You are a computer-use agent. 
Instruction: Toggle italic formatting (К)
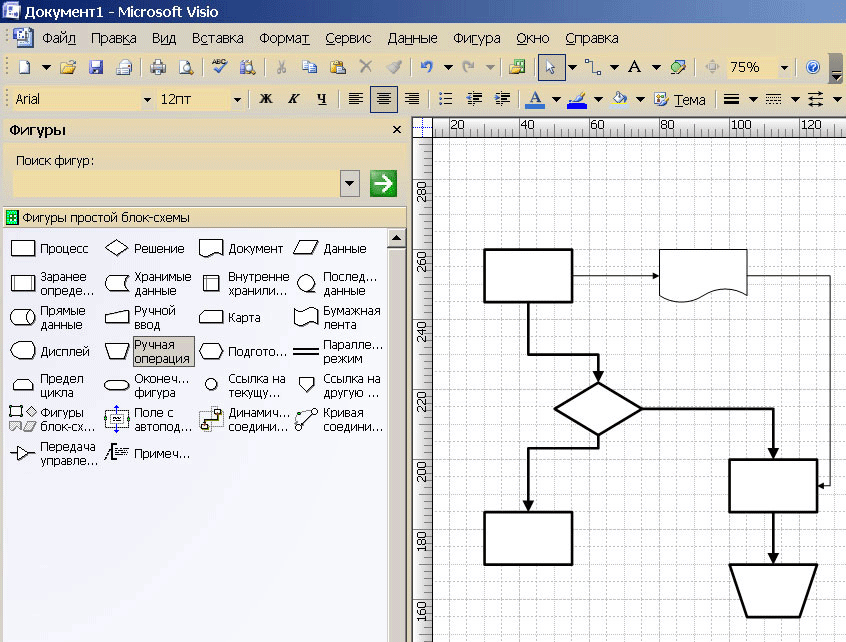pyautogui.click(x=293, y=99)
